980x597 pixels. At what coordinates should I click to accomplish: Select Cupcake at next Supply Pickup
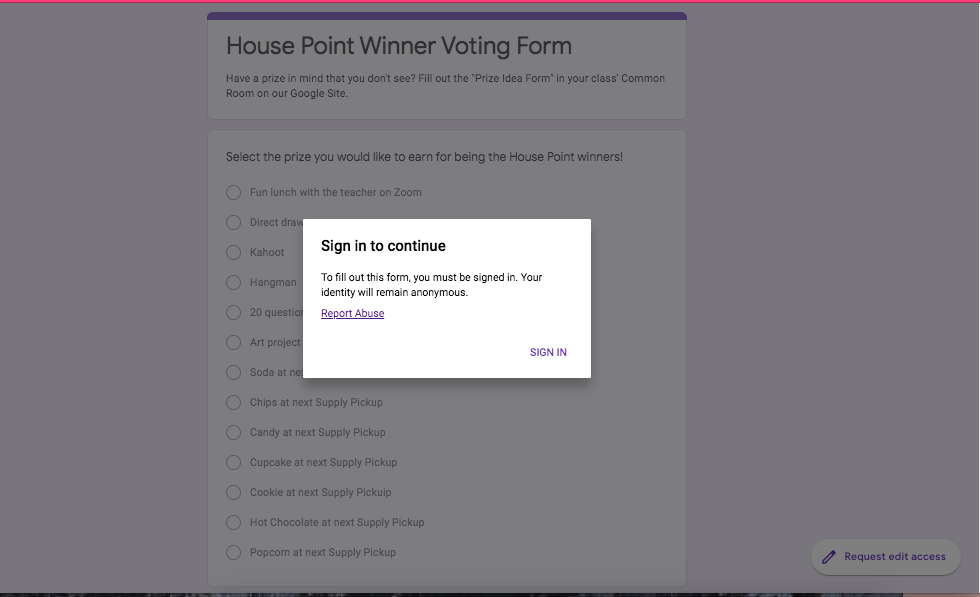point(234,462)
